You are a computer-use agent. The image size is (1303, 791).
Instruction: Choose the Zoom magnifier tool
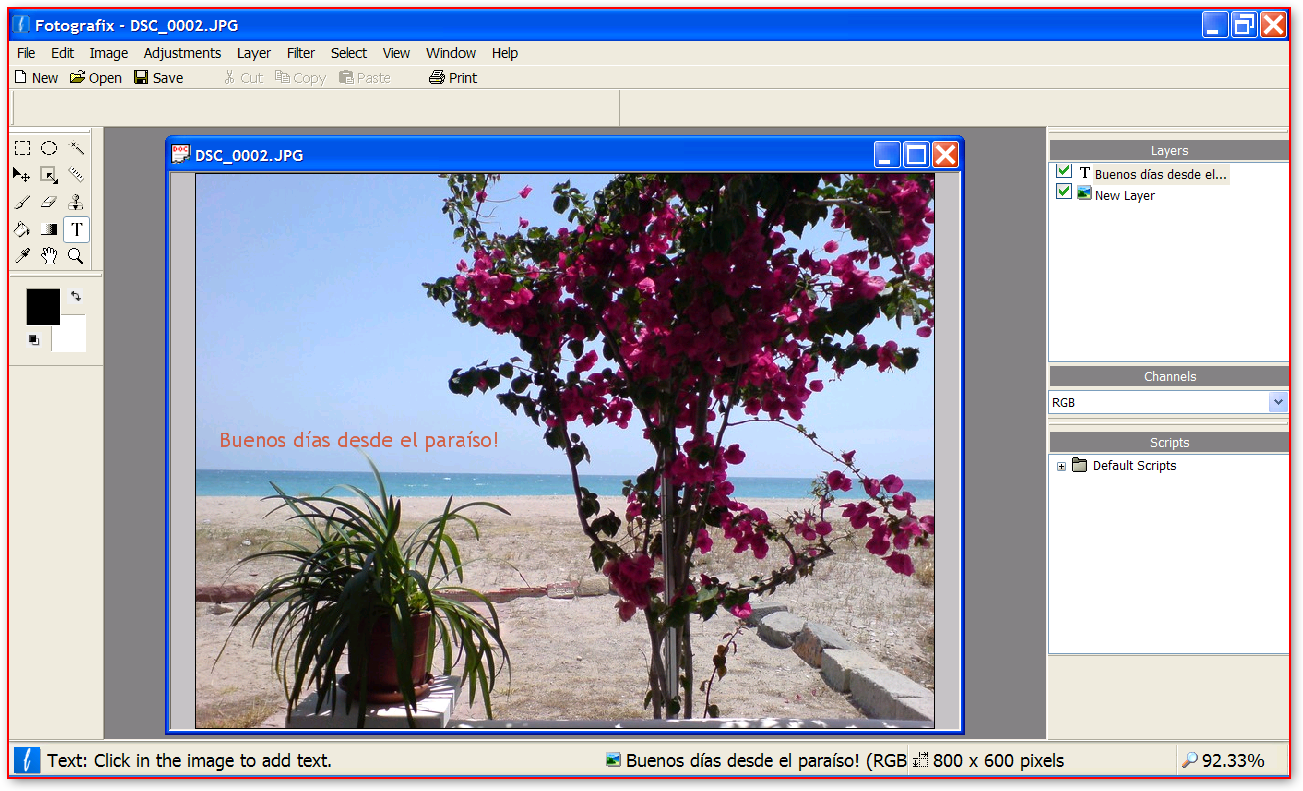76,256
